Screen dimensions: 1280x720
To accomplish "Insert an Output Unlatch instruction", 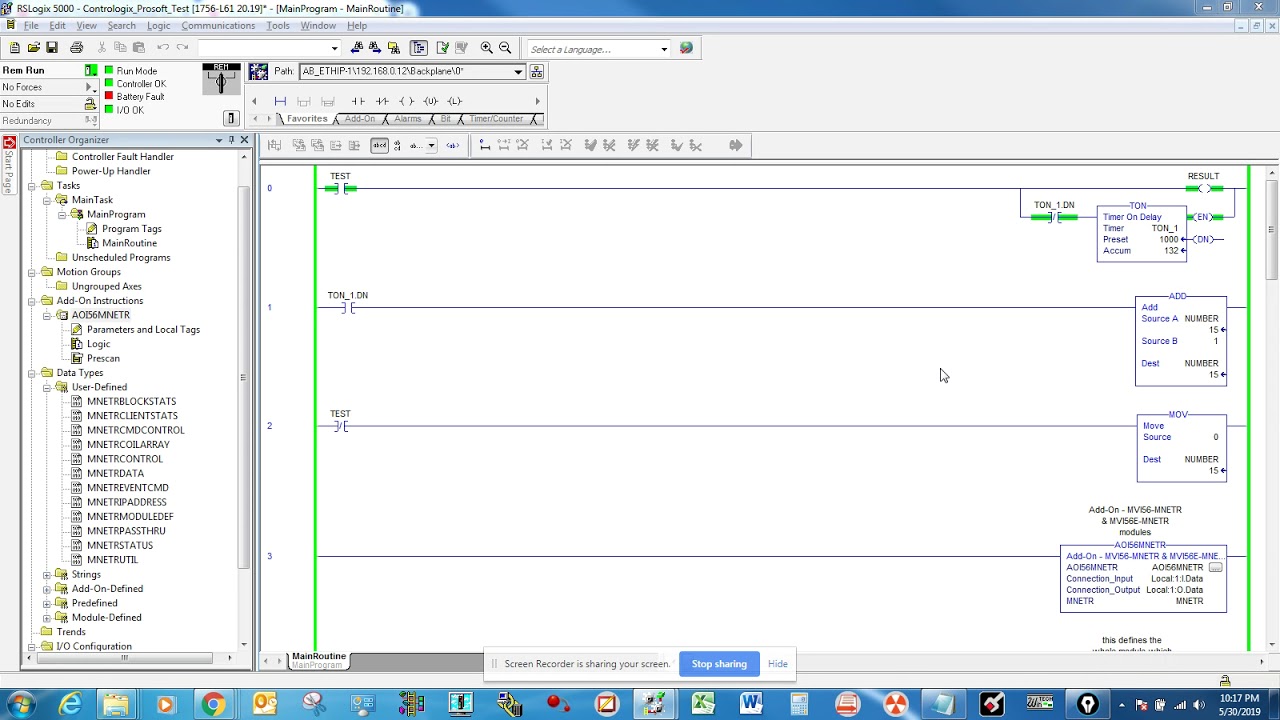I will click(x=430, y=101).
